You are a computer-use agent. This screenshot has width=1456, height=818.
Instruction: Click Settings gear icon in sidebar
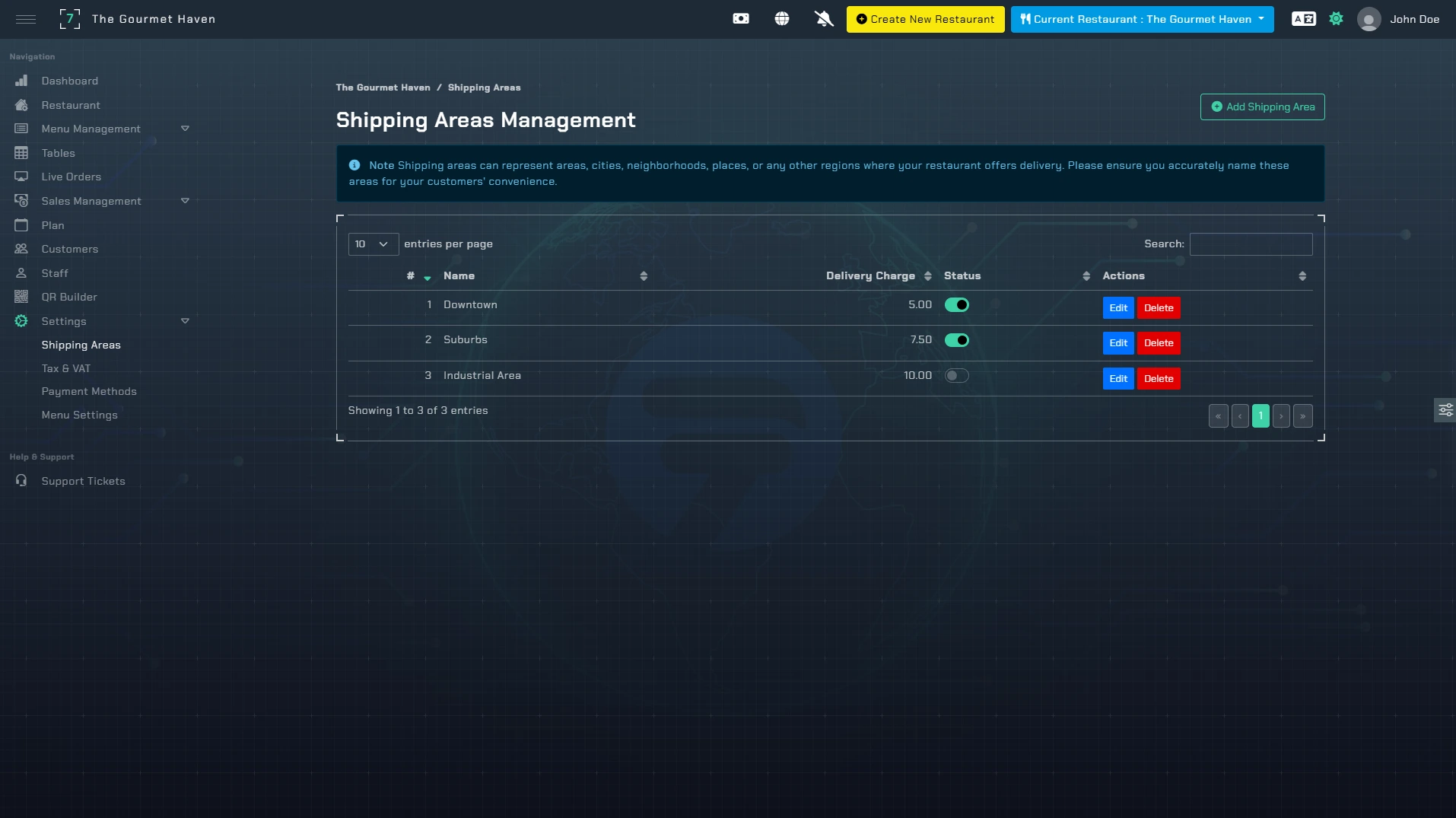click(21, 321)
